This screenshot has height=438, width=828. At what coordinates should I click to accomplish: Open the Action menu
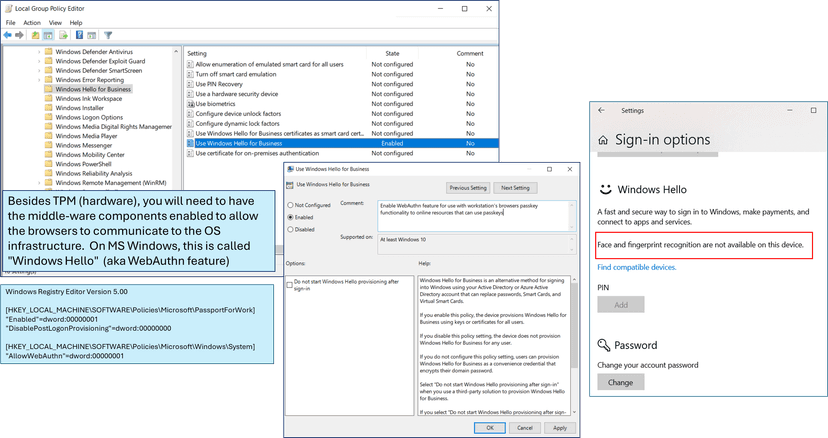point(31,20)
